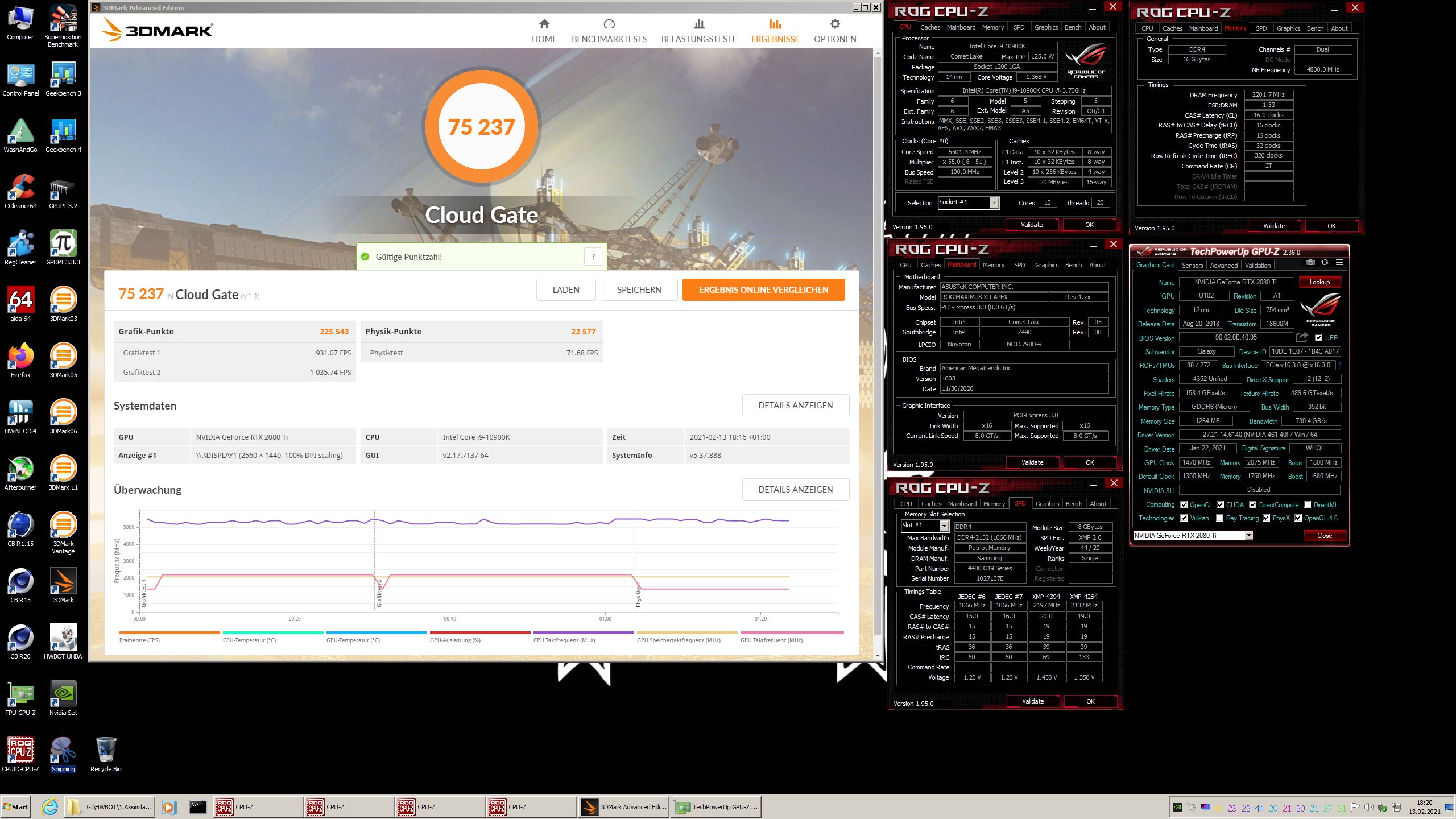
Task: Toggle the OpenGL 4.6 checkbox
Action: 1298,518
